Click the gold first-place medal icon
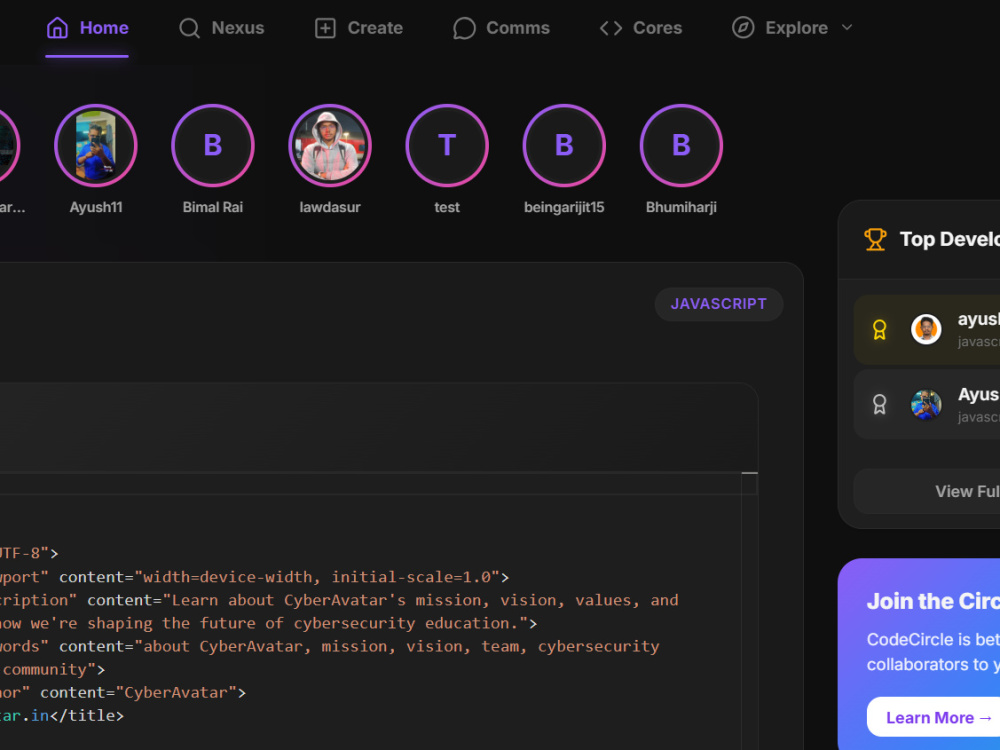The width and height of the screenshot is (1000, 750). pyautogui.click(x=879, y=330)
